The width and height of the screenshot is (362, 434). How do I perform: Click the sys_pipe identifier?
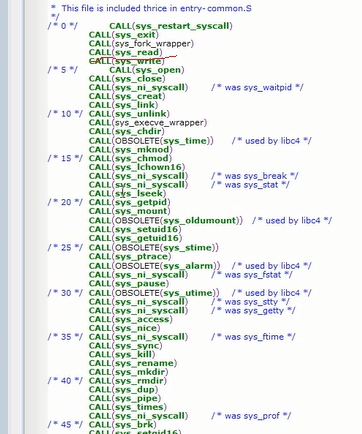136,398
